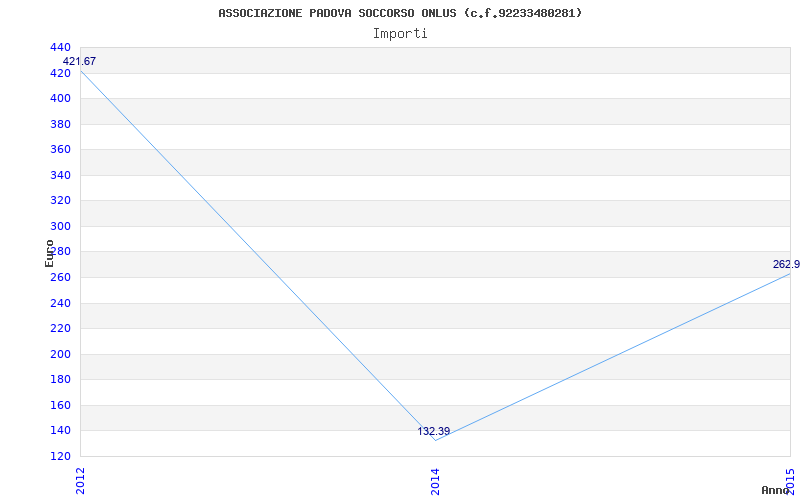Image resolution: width=800 pixels, height=500 pixels.
Task: Select the 2014 x-axis label
Action: tap(435, 481)
